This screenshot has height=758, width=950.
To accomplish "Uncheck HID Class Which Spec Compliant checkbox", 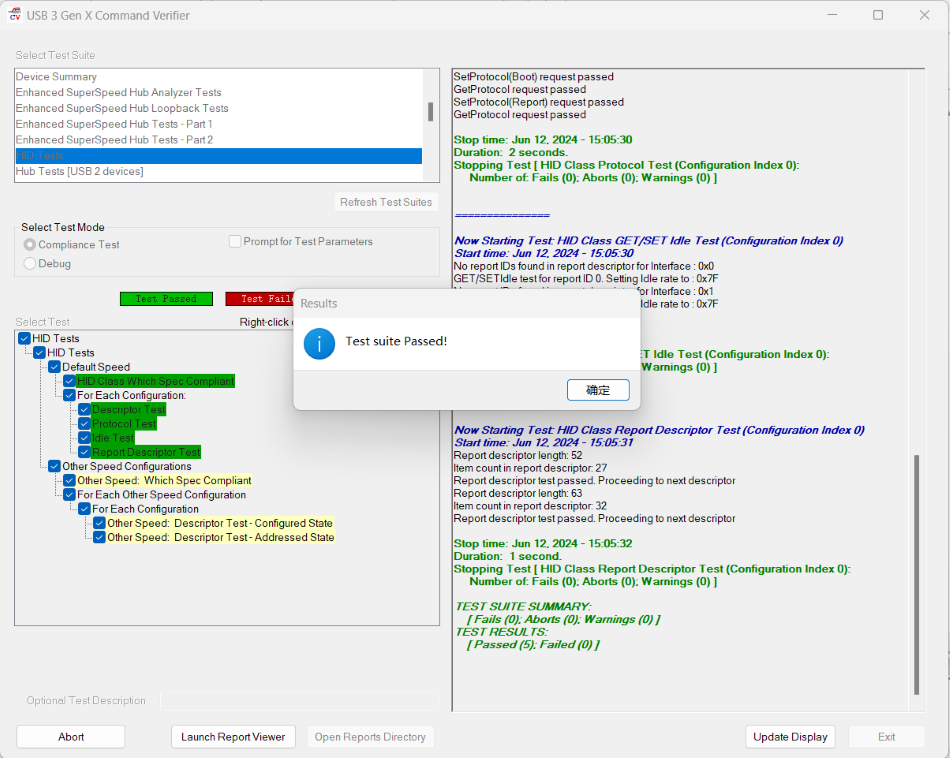I will tap(70, 381).
